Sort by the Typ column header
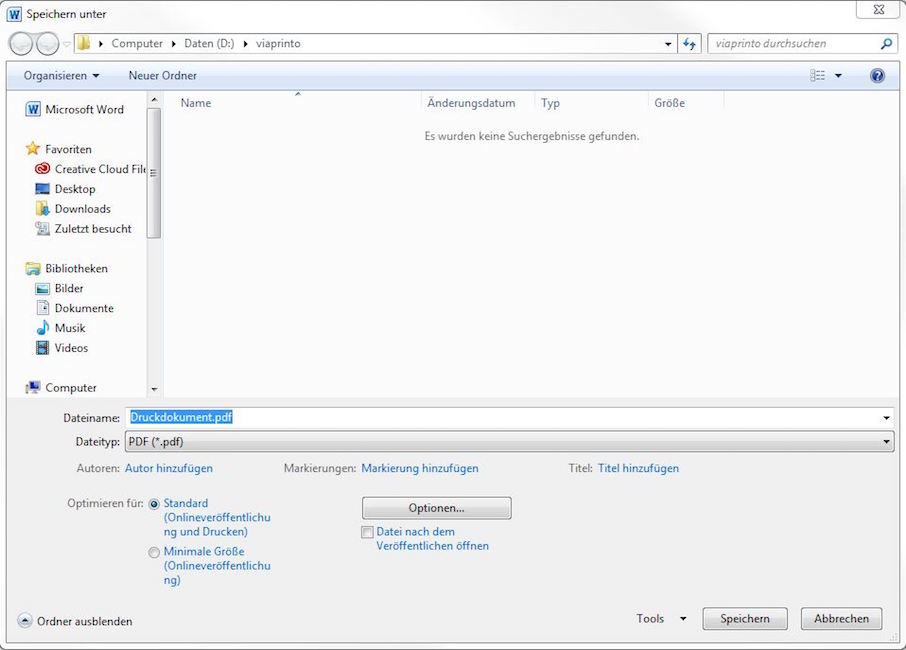The width and height of the screenshot is (906, 650). pos(592,103)
